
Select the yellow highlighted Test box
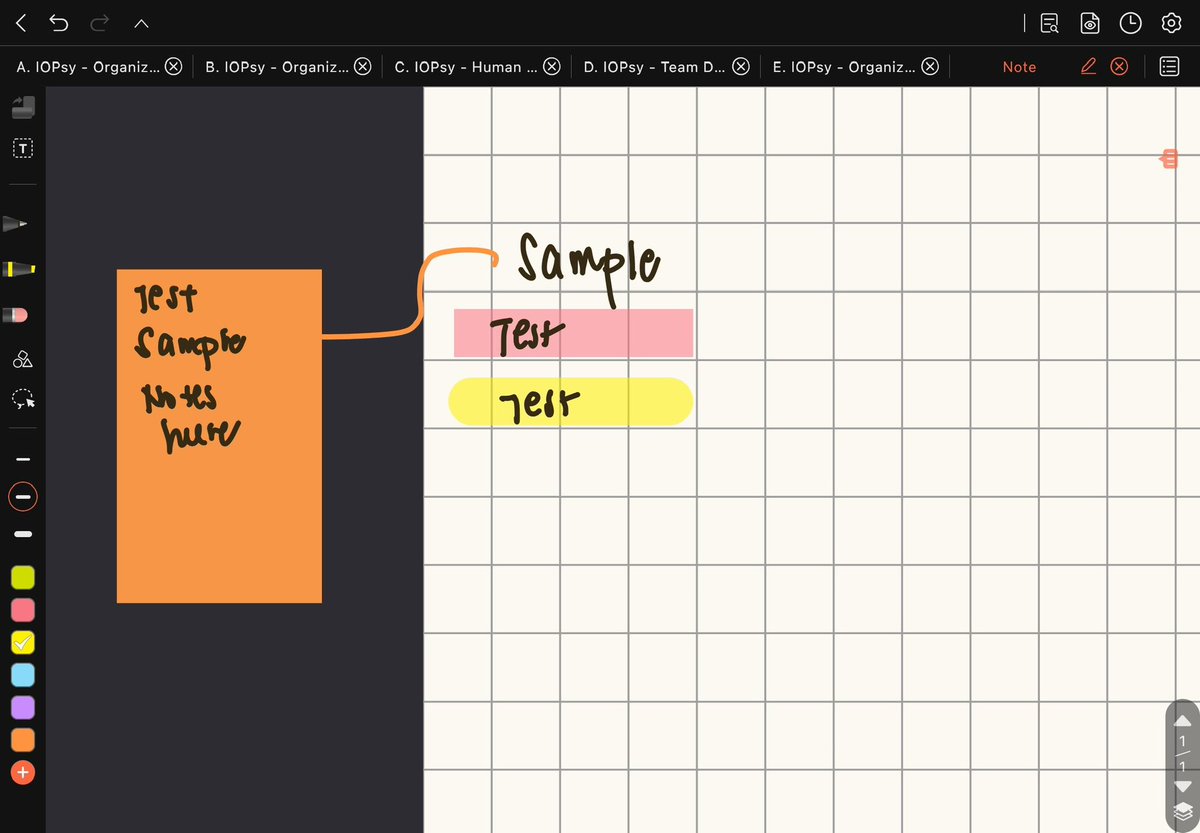point(571,402)
